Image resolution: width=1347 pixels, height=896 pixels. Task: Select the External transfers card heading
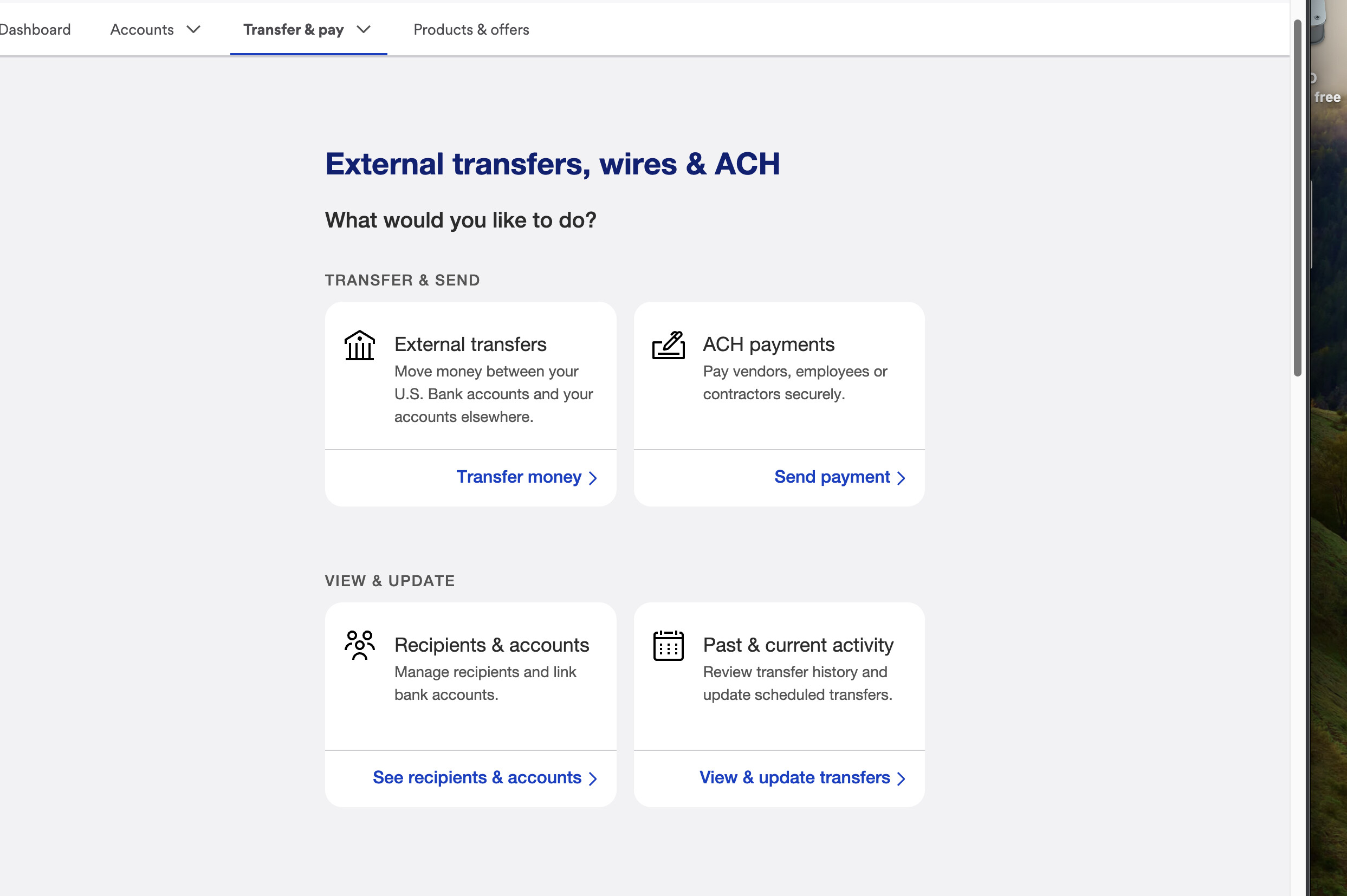click(470, 345)
